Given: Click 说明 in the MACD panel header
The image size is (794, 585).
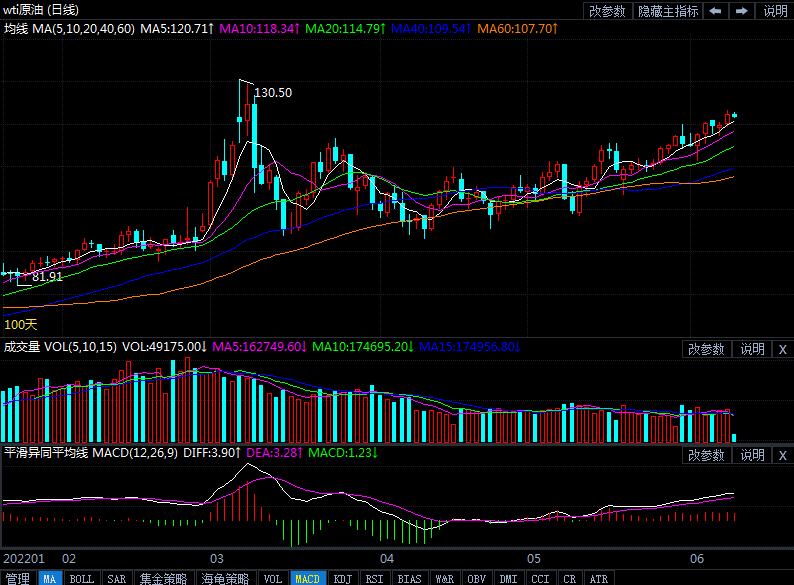Looking at the screenshot, I should pyautogui.click(x=752, y=455).
